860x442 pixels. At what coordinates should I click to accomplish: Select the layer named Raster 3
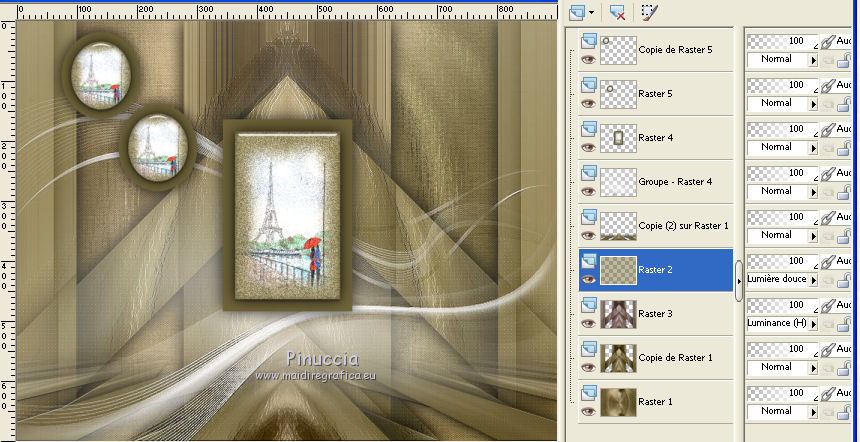pos(655,314)
